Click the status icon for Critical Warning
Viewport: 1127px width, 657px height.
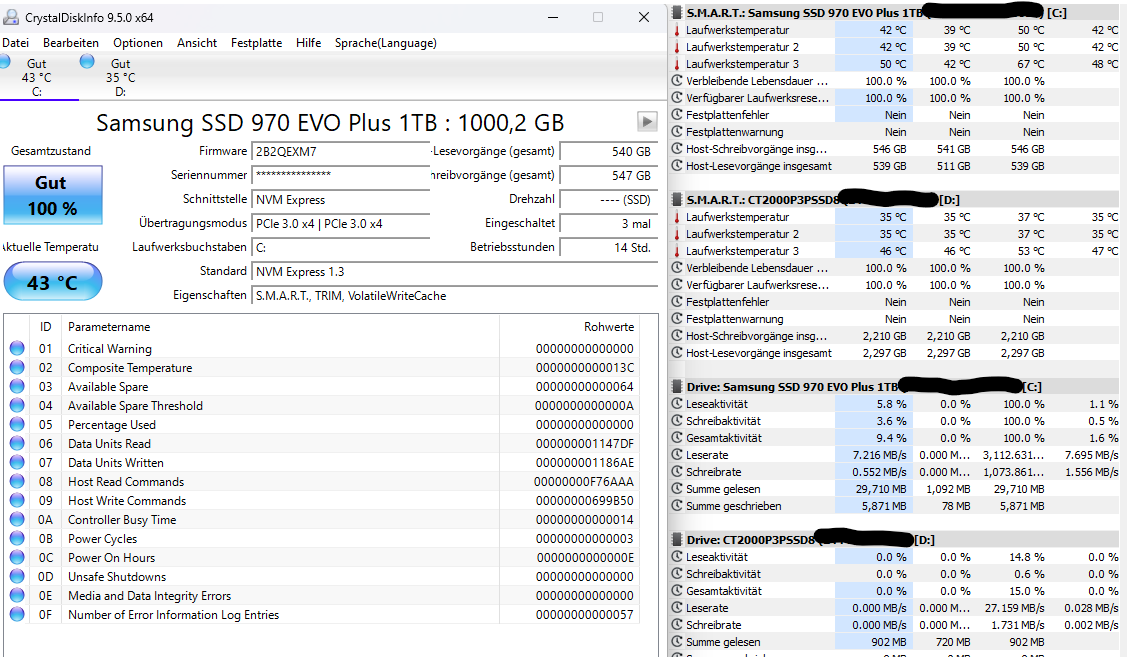click(x=17, y=349)
